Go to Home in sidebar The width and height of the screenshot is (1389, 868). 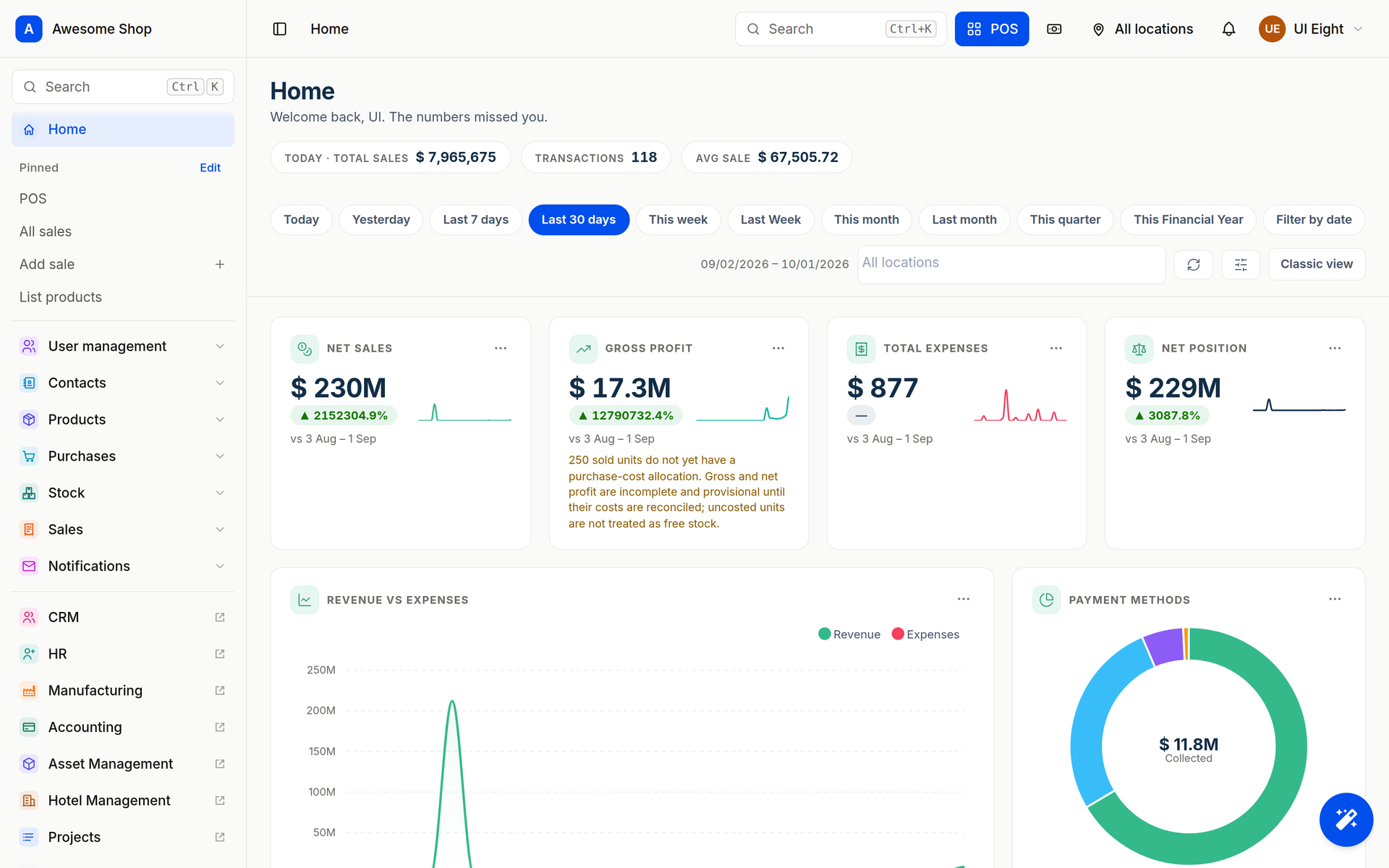pyautogui.click(x=123, y=129)
